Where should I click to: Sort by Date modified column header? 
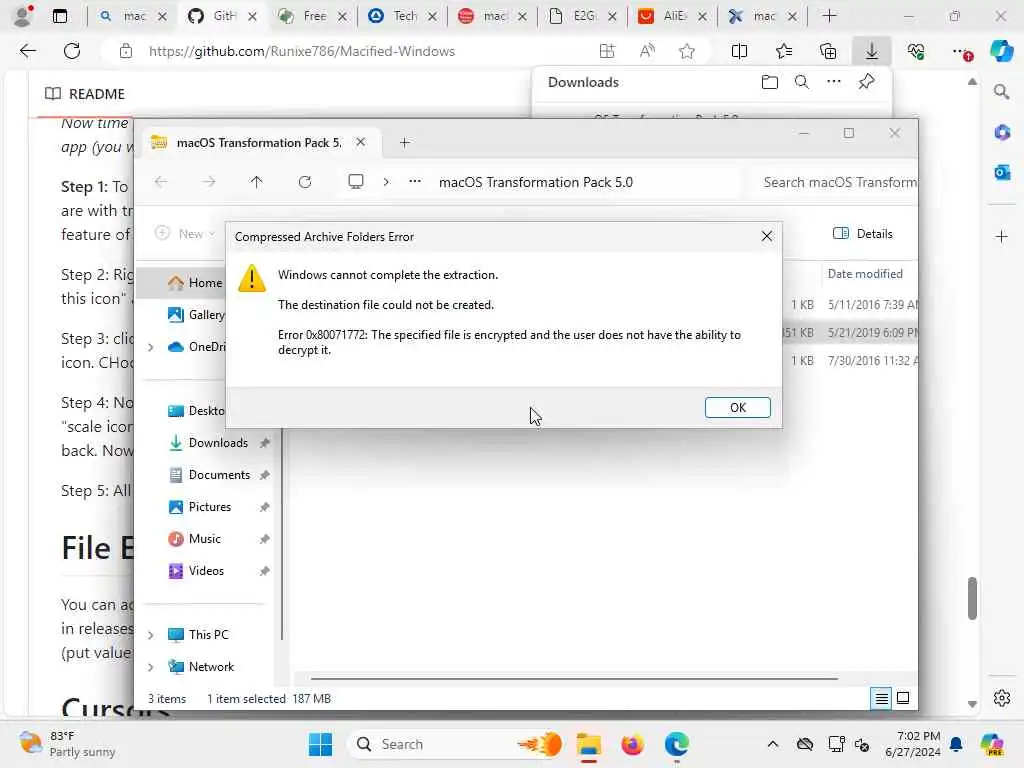[865, 274]
